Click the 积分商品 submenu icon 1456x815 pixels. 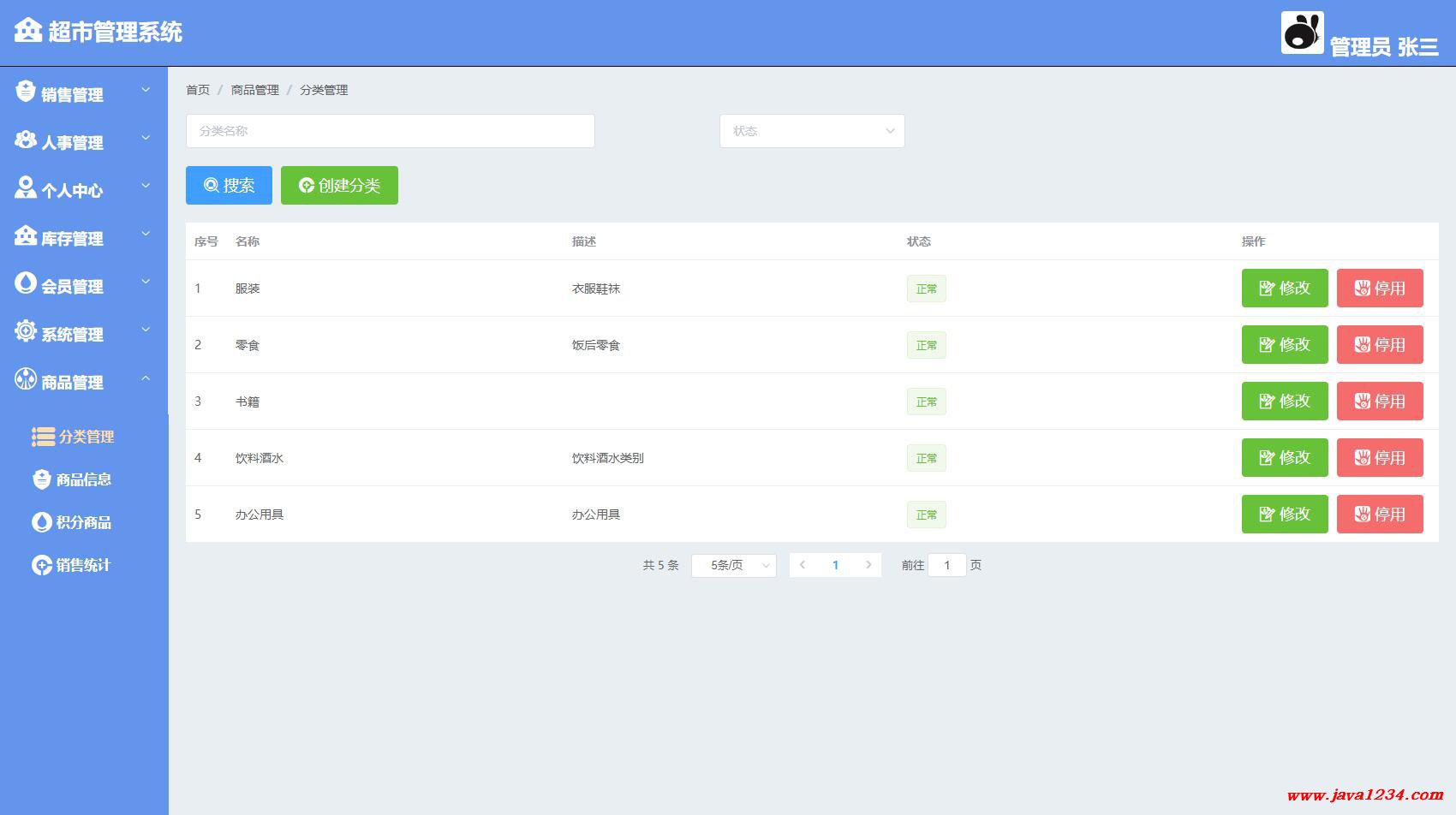(42, 522)
